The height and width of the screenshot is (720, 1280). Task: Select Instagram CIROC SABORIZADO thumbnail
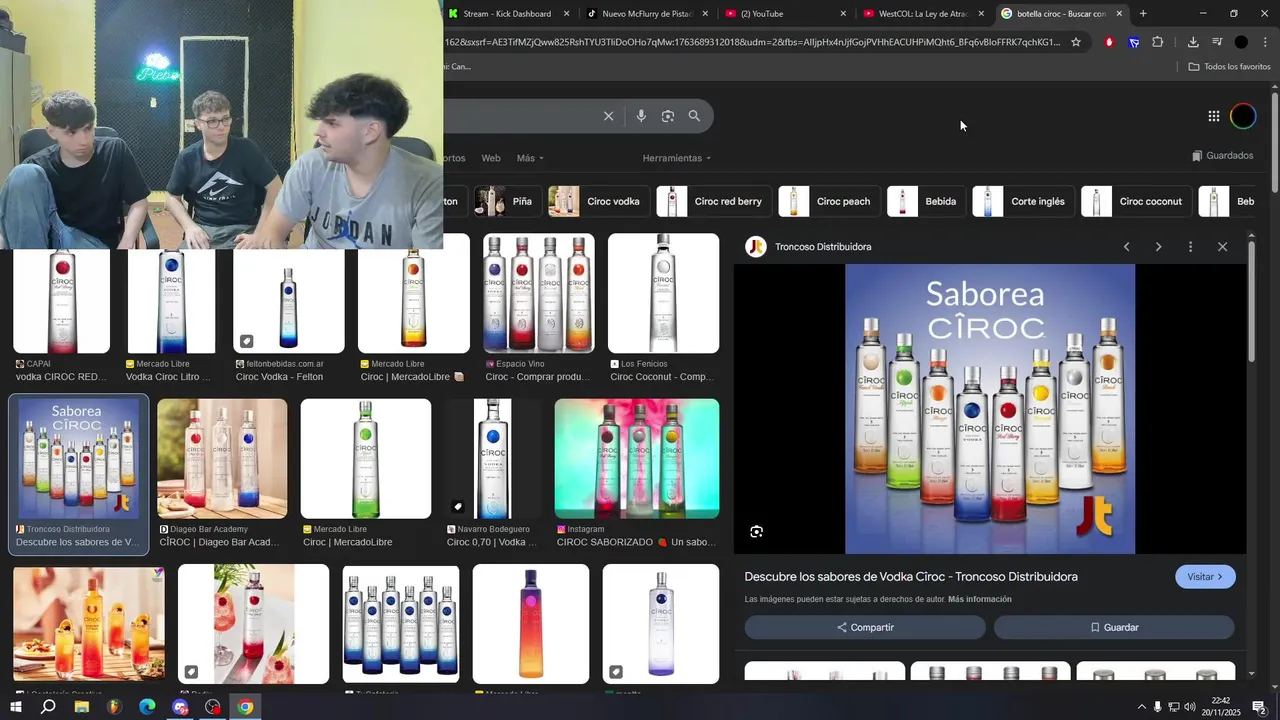pyautogui.click(x=637, y=459)
